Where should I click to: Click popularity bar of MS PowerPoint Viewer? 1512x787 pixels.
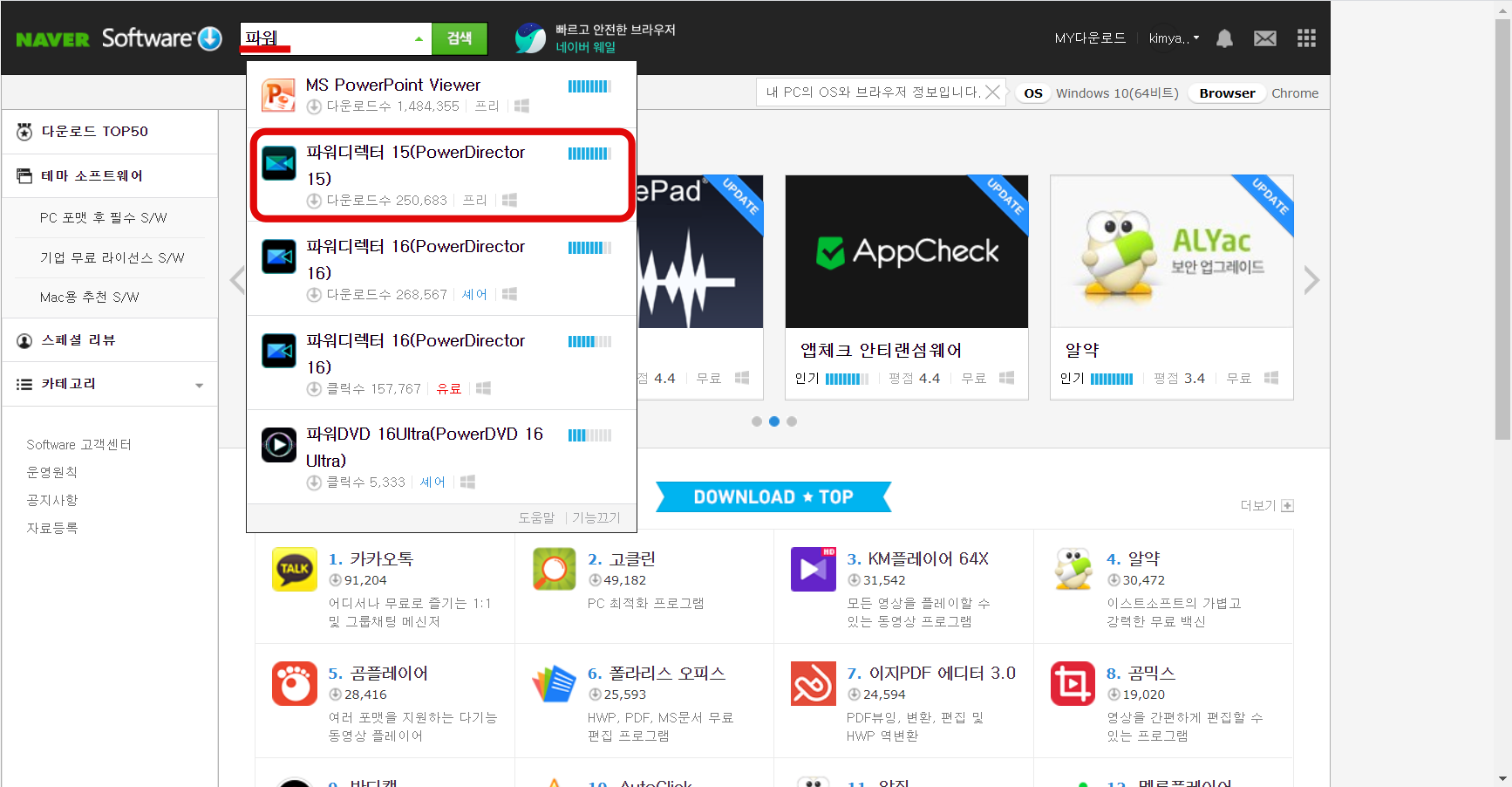click(x=589, y=86)
